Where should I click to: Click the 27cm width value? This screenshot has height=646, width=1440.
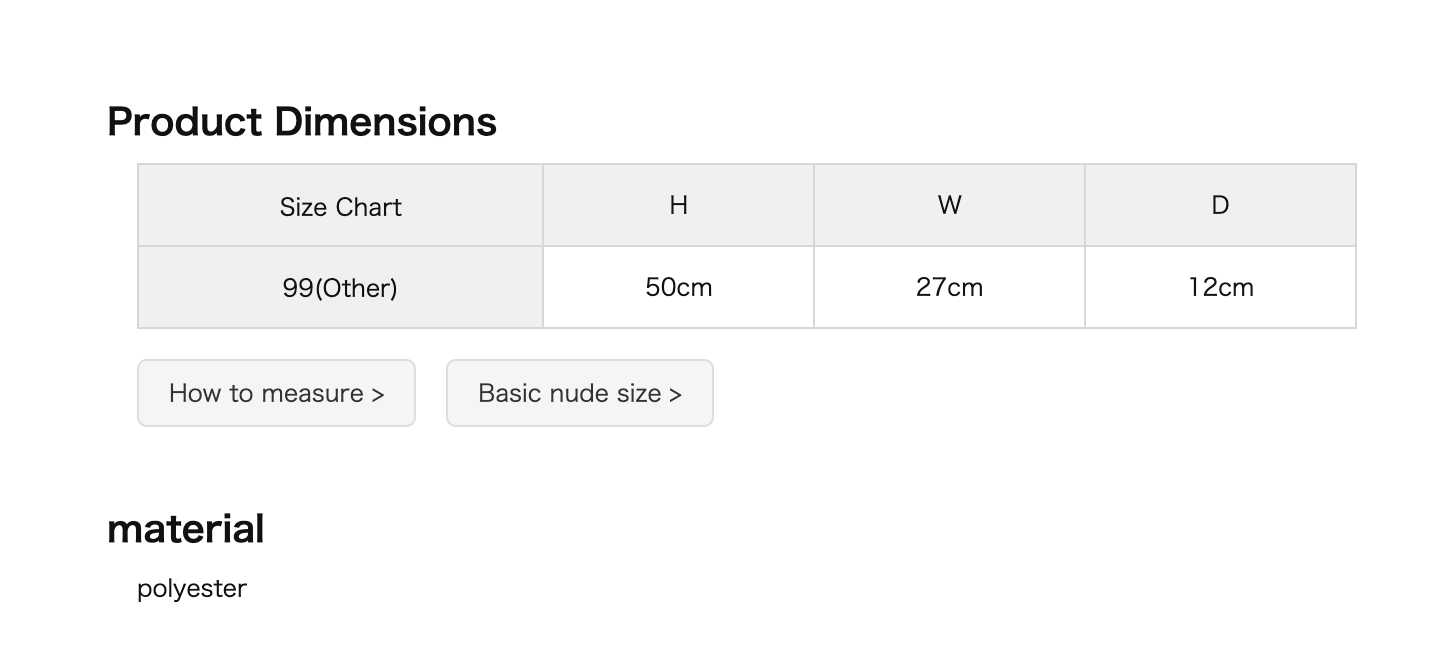(x=949, y=288)
